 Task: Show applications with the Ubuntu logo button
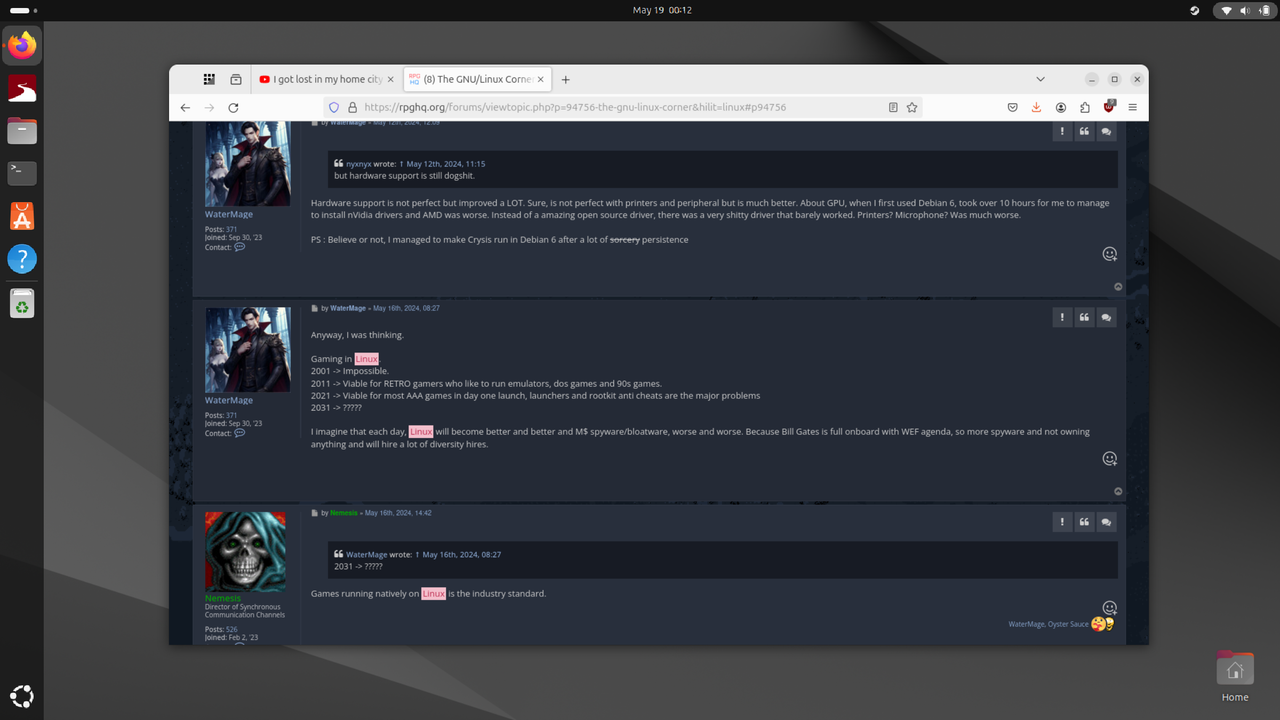(22, 696)
